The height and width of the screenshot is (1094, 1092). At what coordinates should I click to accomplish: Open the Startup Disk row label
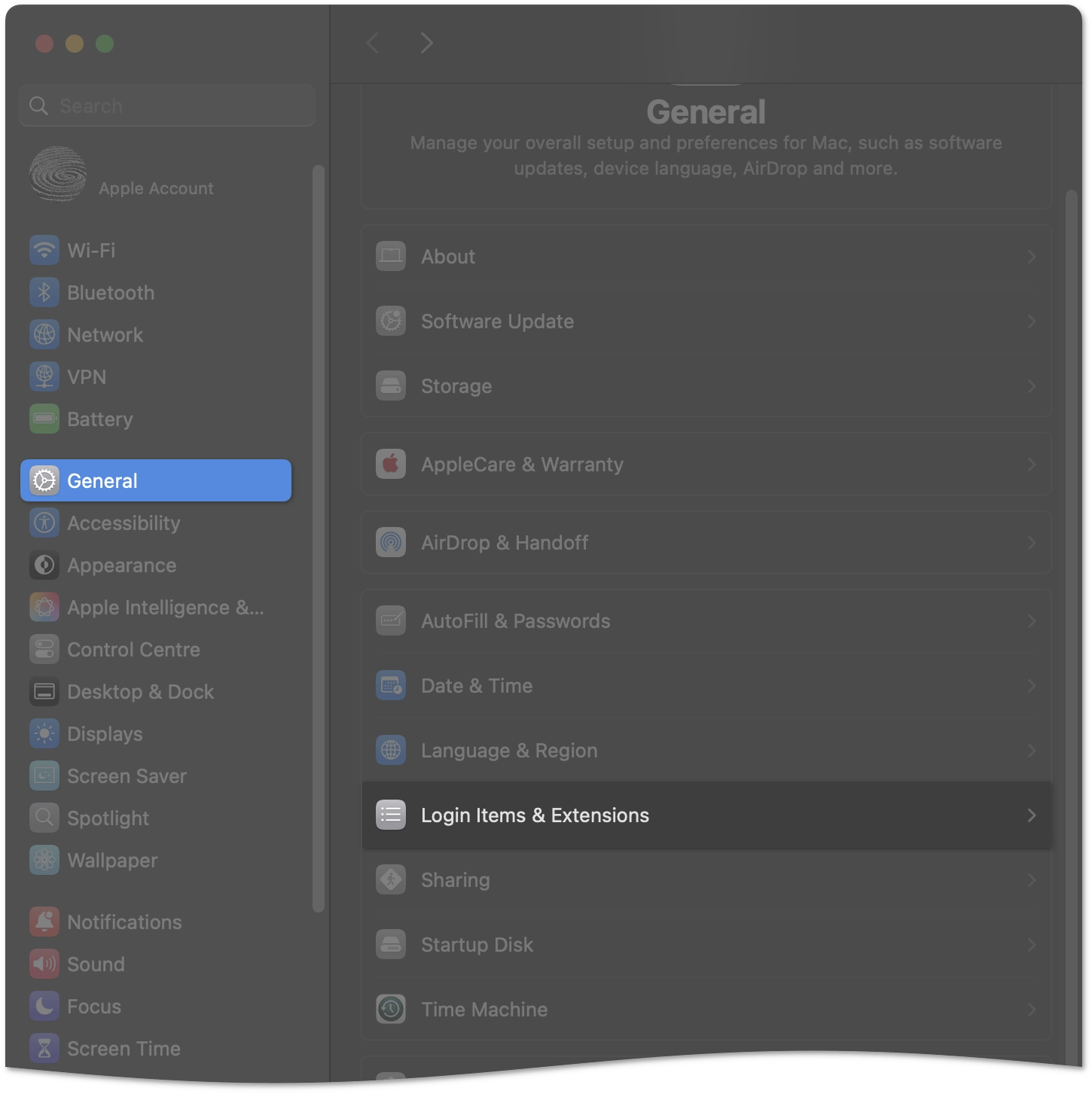477,945
